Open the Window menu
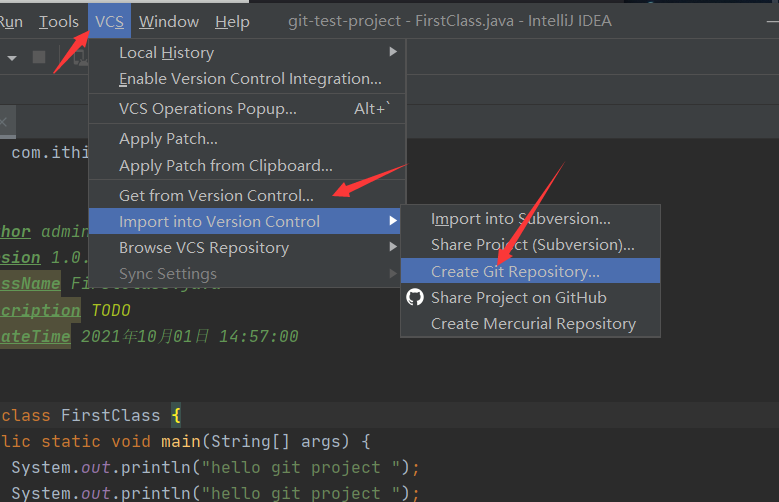This screenshot has width=779, height=502. click(168, 21)
